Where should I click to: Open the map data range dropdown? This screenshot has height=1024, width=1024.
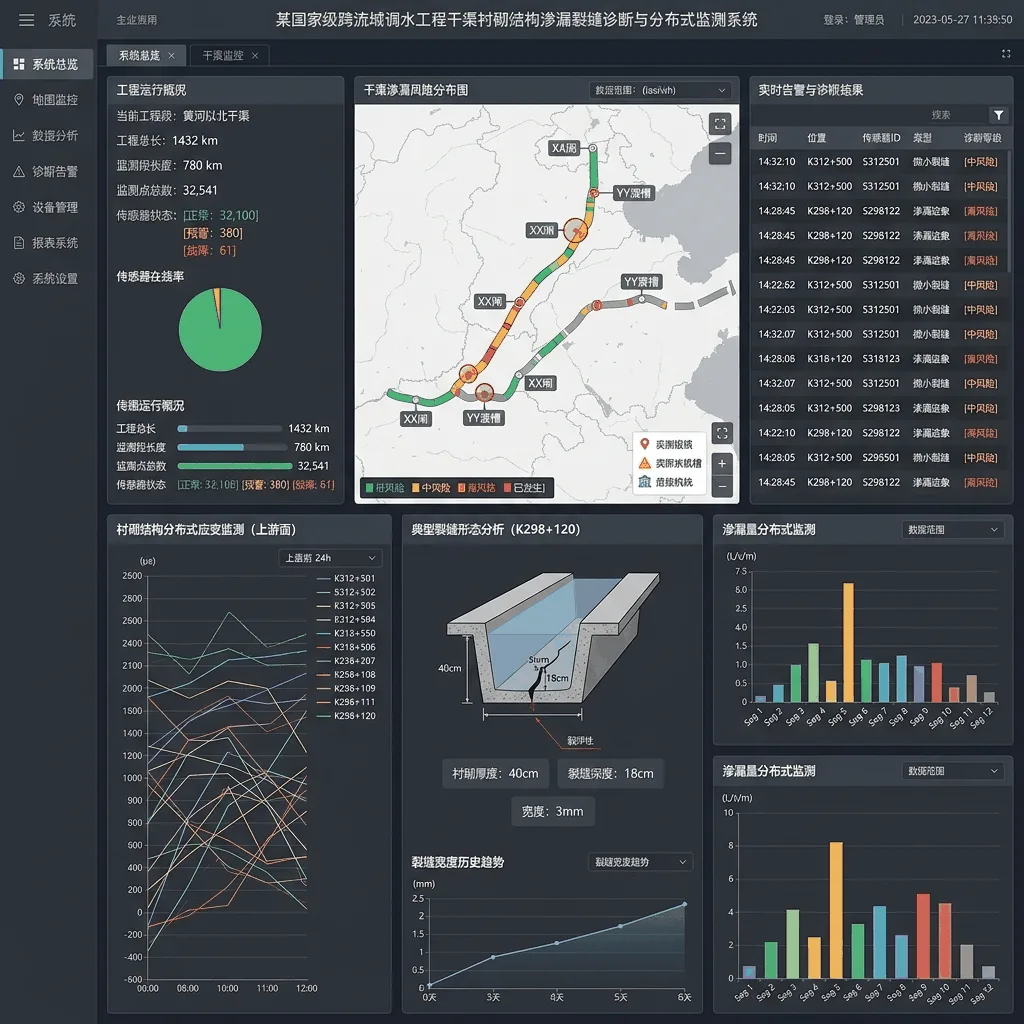coord(660,90)
